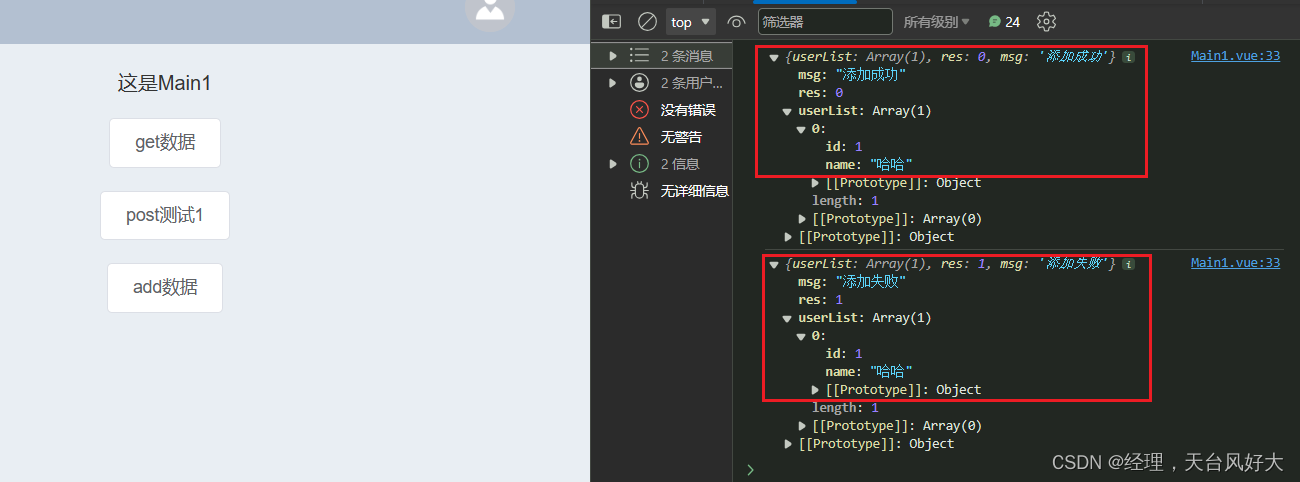Click the 这是Main1 heading text
Viewport: 1300px width, 482px height.
click(164, 83)
